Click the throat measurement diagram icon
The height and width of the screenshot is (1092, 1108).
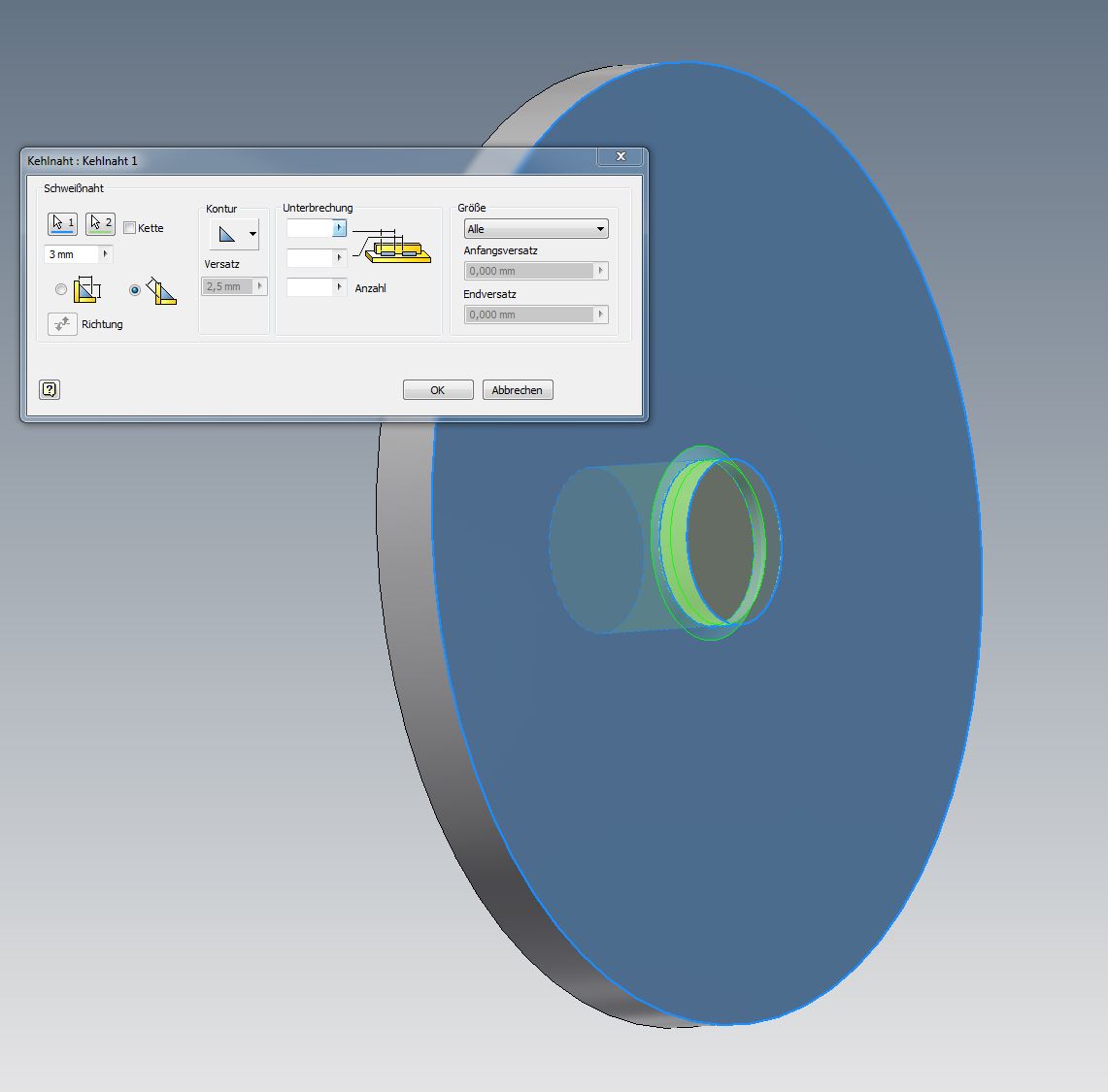pos(161,290)
